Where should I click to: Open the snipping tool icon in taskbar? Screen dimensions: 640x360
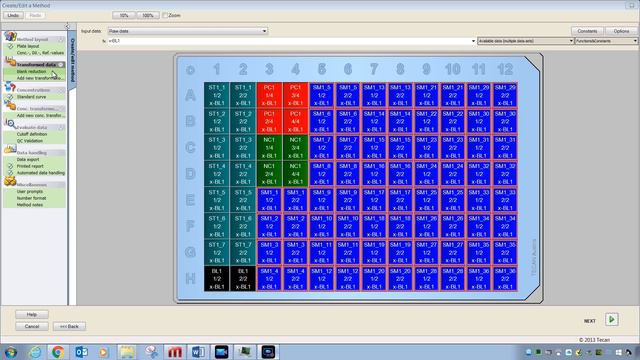point(151,352)
